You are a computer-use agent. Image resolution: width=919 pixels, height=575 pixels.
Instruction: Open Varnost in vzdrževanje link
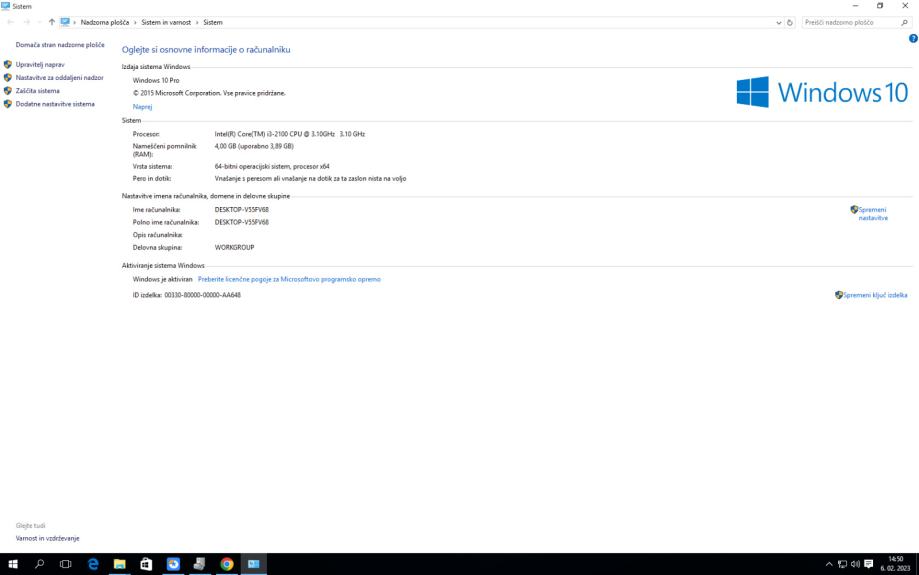click(x=47, y=538)
